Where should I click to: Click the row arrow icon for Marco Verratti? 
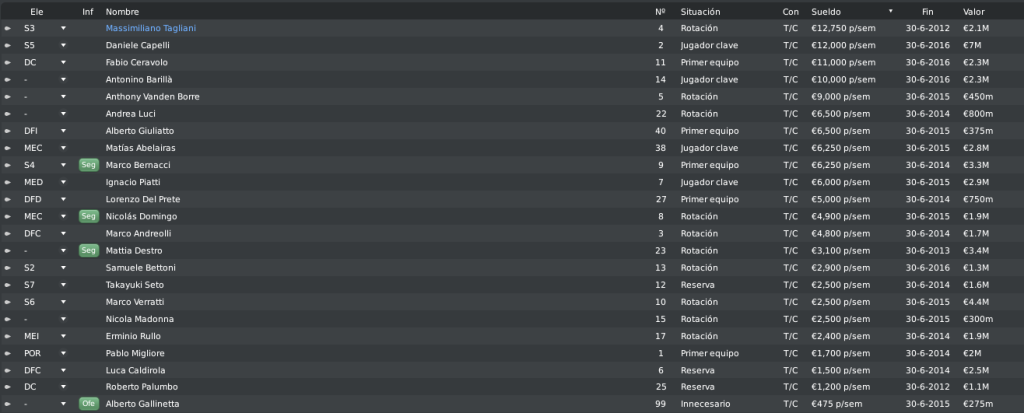(7, 302)
